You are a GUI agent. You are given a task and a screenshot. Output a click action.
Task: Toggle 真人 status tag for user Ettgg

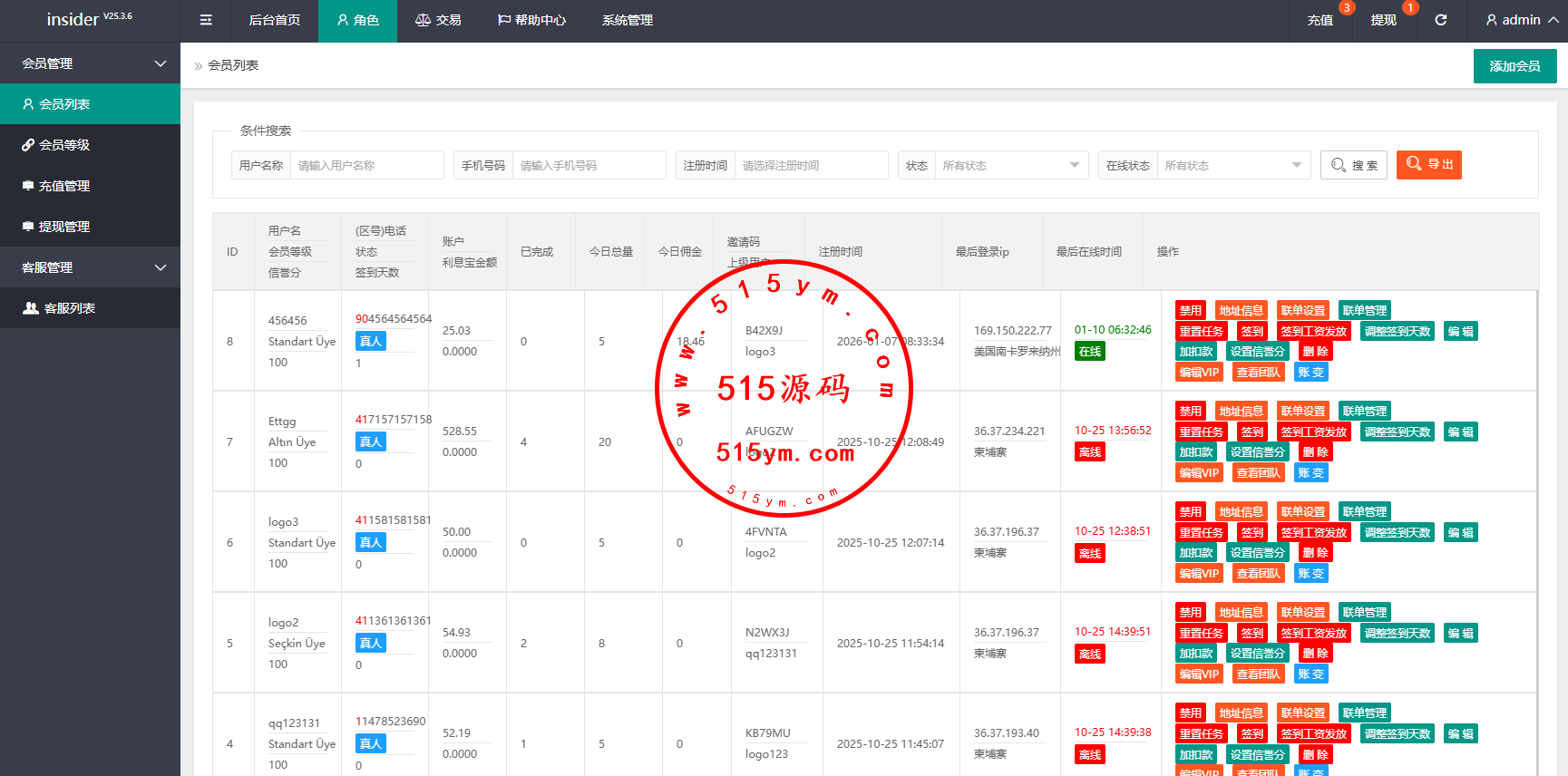tap(370, 441)
